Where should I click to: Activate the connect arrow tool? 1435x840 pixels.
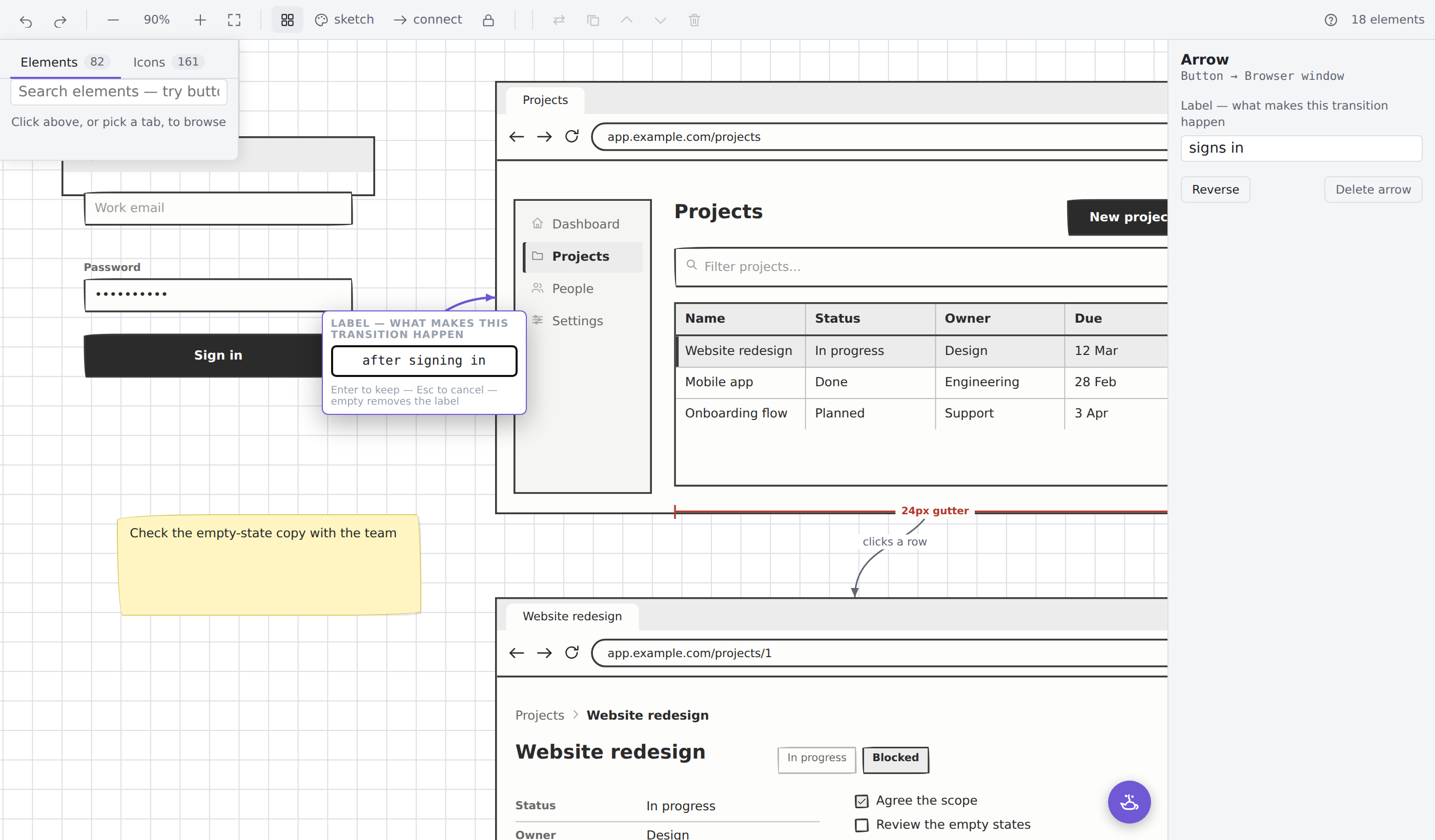428,20
